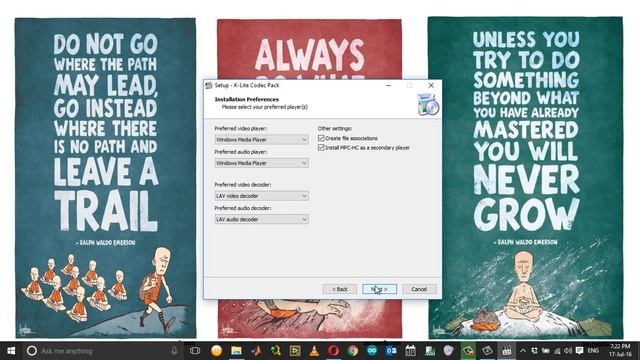Open the Windows Start menu
The image size is (640, 360).
(x=11, y=351)
